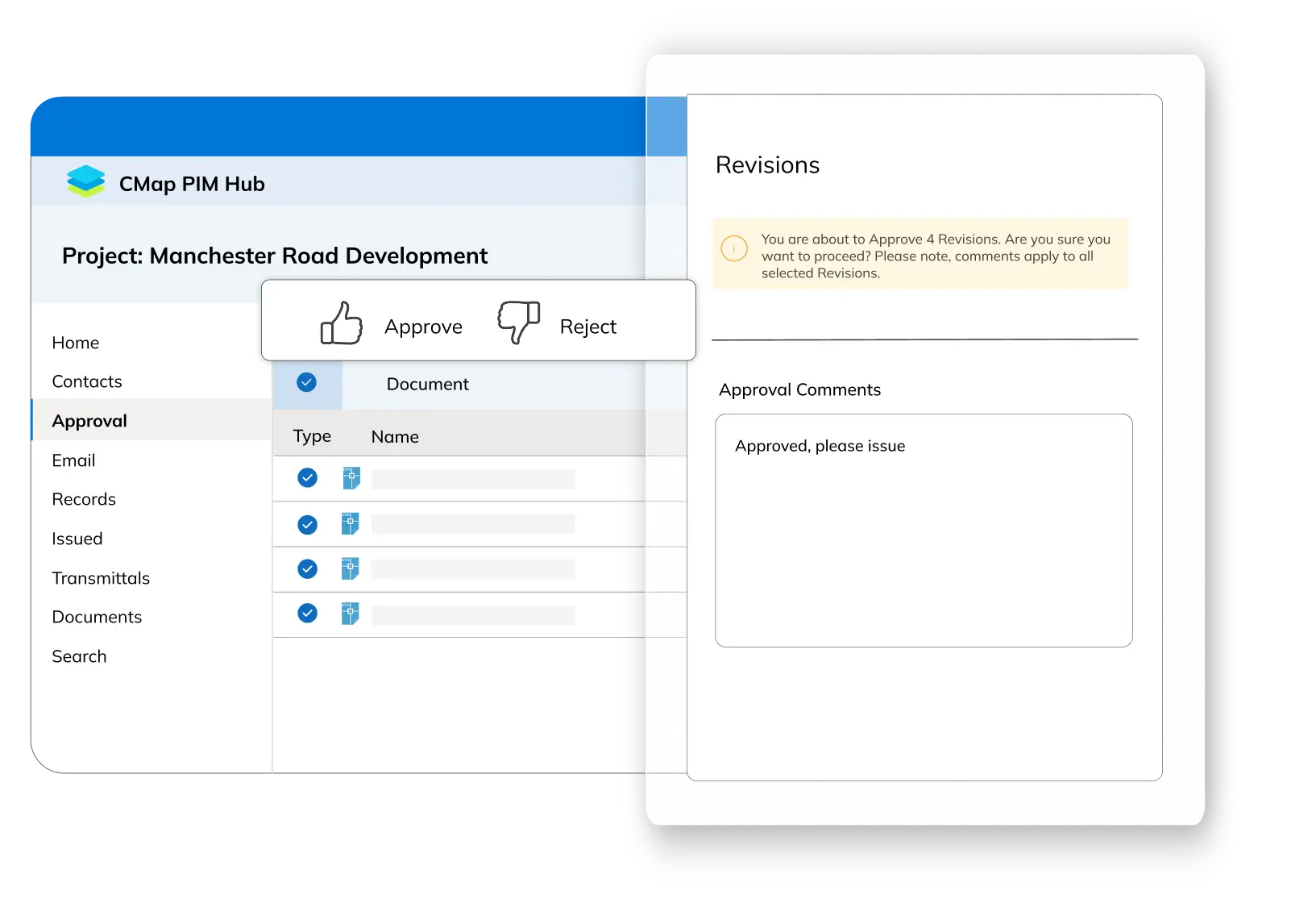Click the Reject label
This screenshot has height=899, width=1316.
[x=588, y=327]
